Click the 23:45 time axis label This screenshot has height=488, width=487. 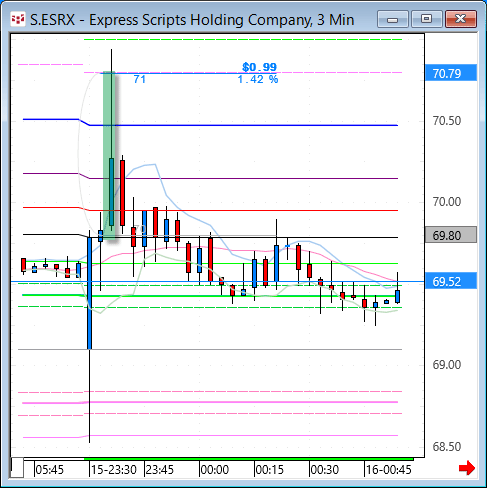pos(160,470)
